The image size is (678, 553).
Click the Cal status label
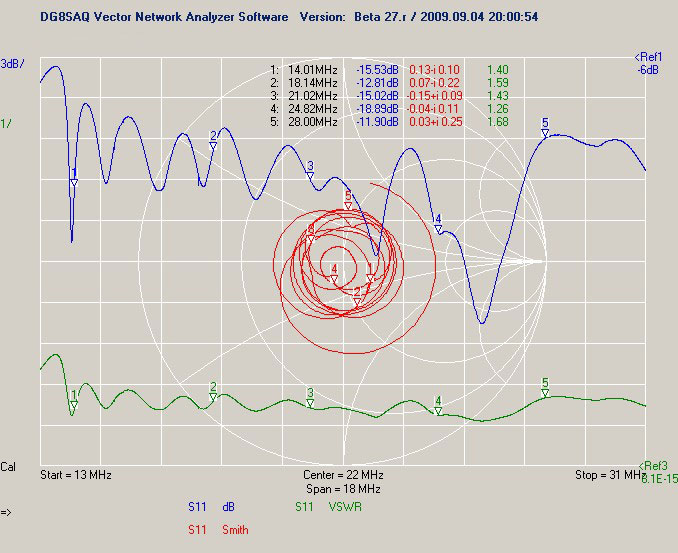tap(8, 467)
